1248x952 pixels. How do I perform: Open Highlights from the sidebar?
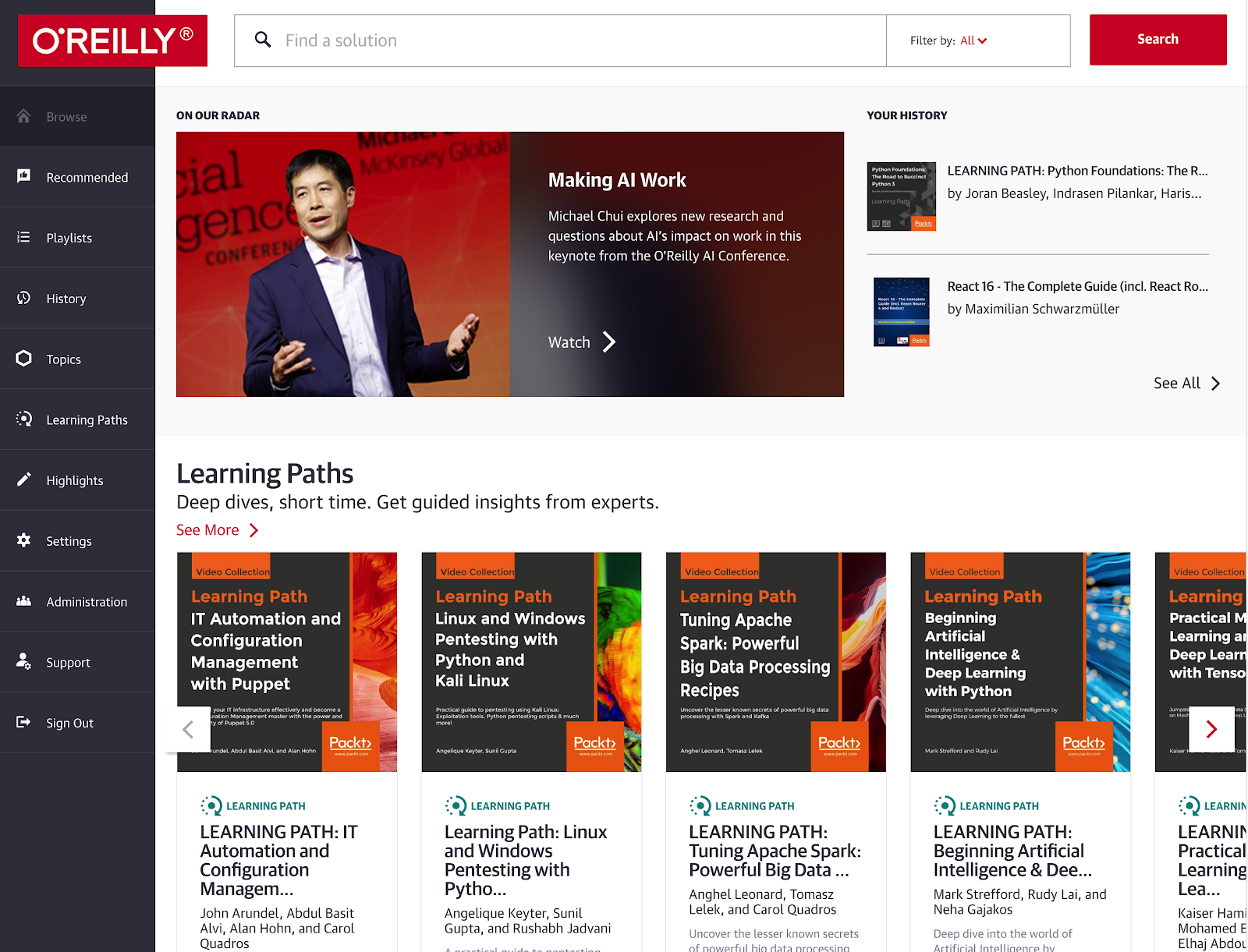[77, 480]
